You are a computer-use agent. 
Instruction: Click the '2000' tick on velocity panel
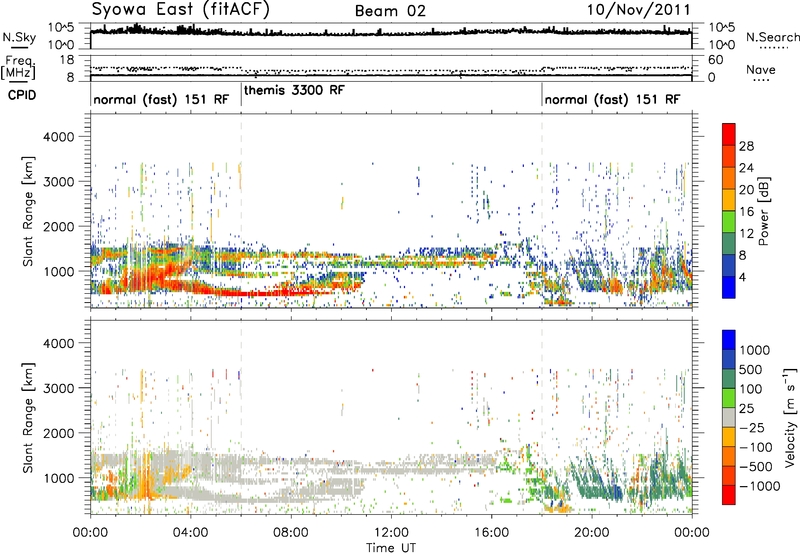tap(58, 433)
